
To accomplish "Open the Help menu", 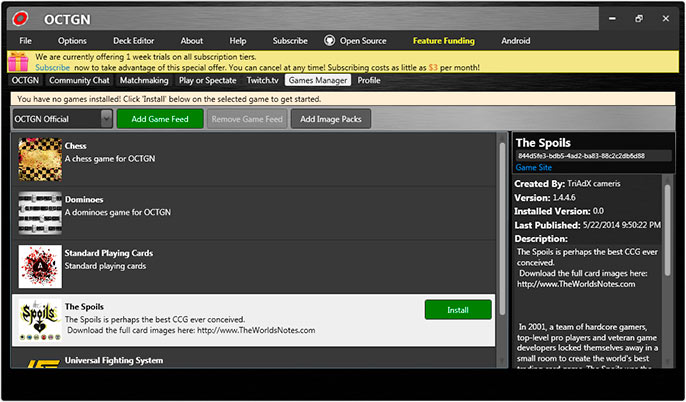I will (238, 41).
